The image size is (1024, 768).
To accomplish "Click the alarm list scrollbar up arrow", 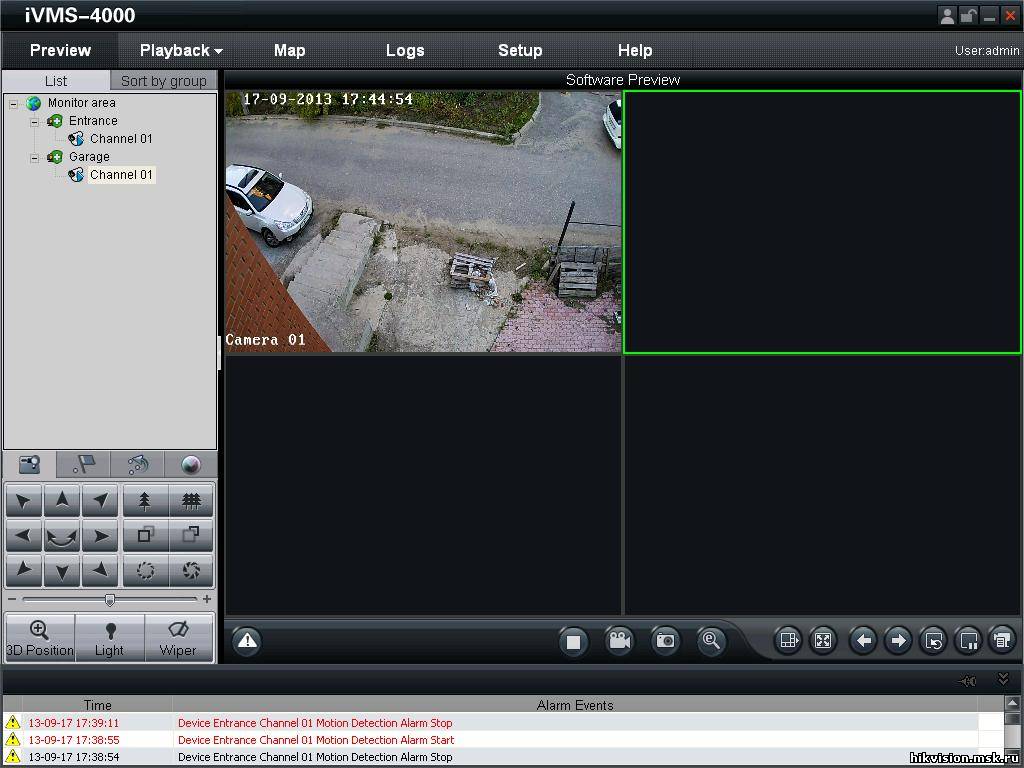I will [x=1012, y=703].
